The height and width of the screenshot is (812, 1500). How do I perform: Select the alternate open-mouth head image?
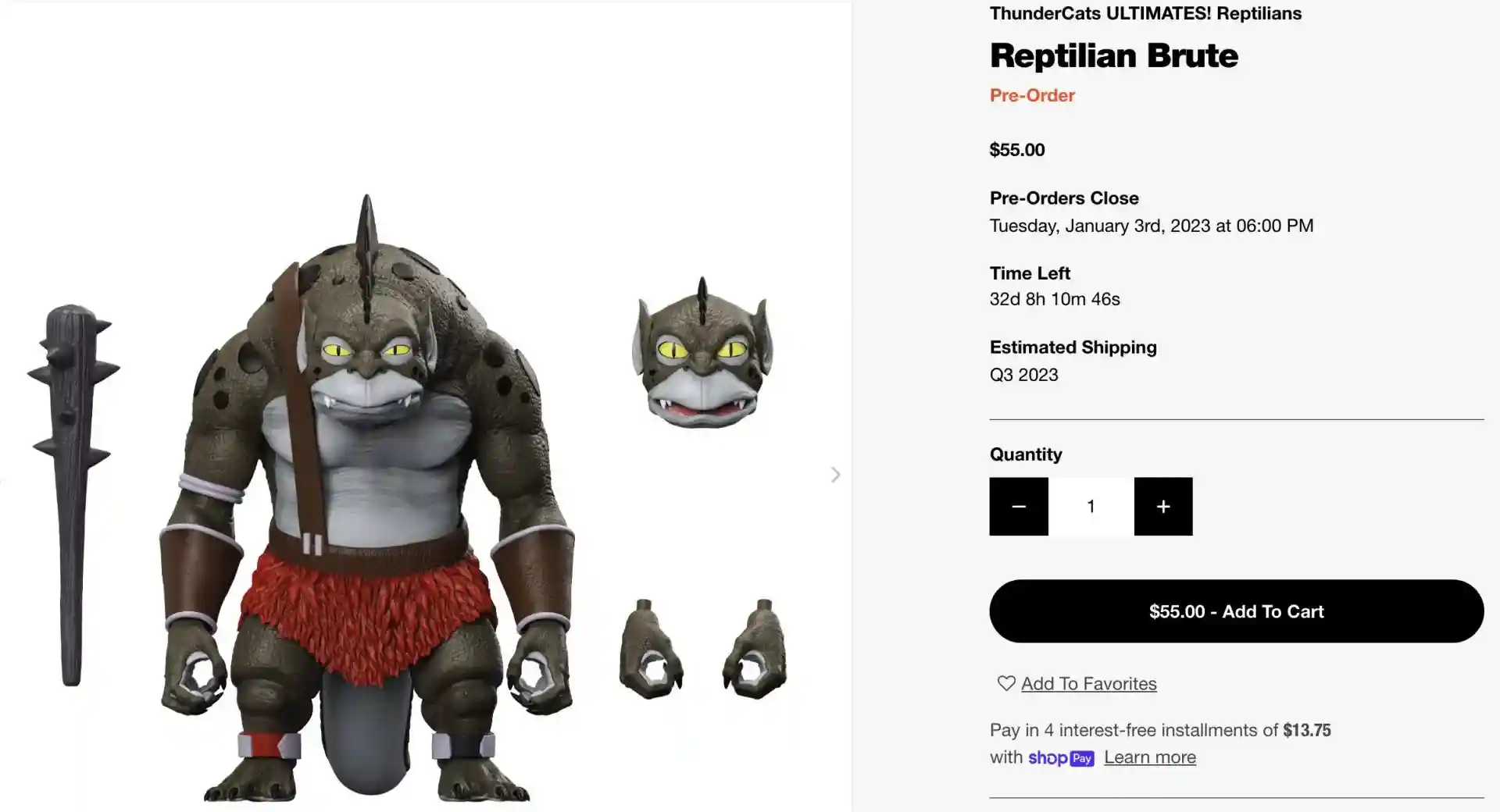coord(703,355)
